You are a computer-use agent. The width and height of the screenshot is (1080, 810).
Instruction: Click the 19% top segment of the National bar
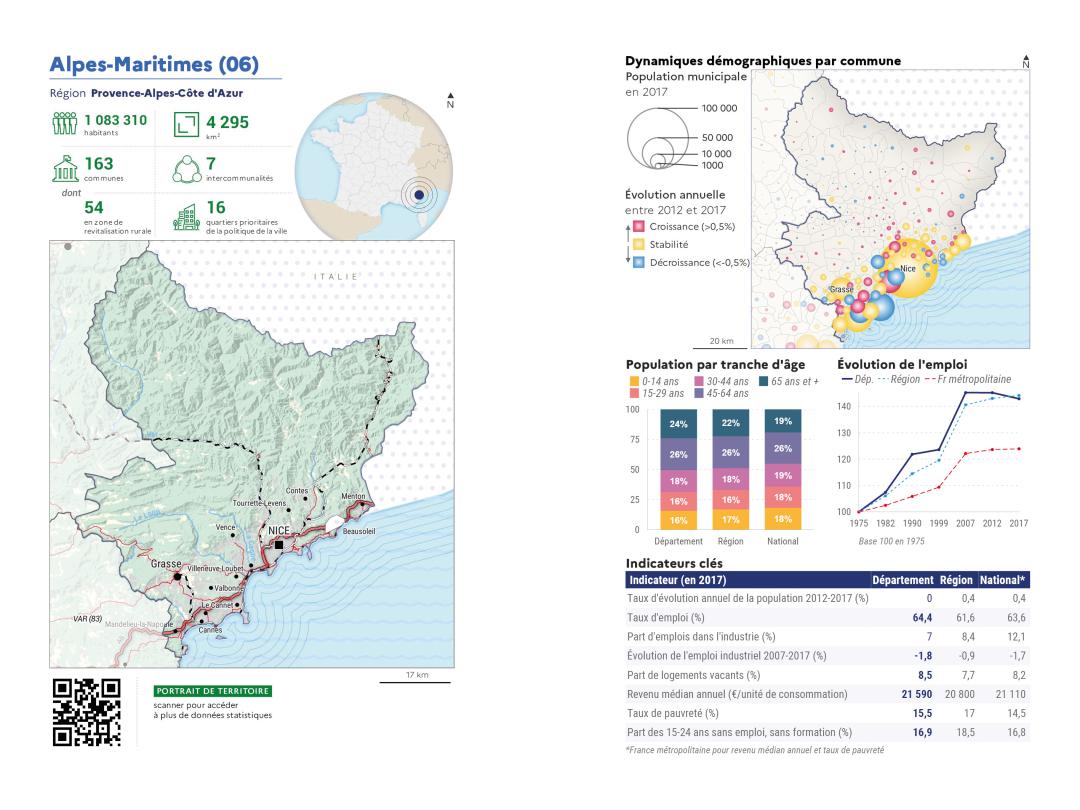(x=783, y=421)
